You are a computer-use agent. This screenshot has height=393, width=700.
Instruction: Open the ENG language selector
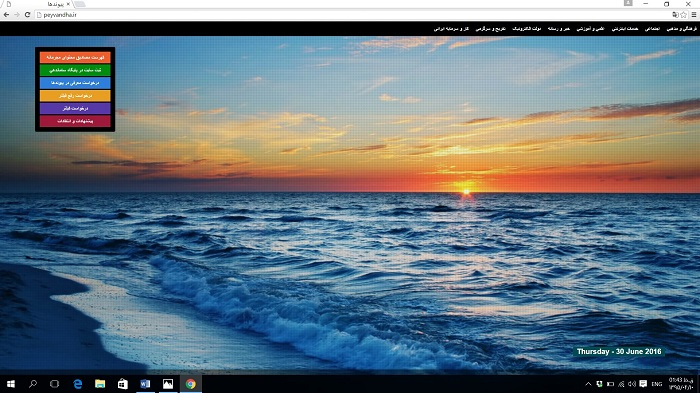coord(657,384)
